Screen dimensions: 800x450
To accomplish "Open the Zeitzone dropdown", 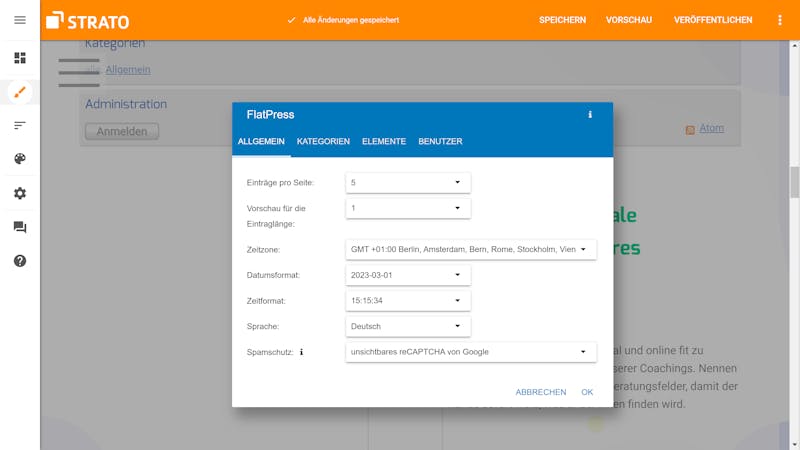I will tap(470, 249).
